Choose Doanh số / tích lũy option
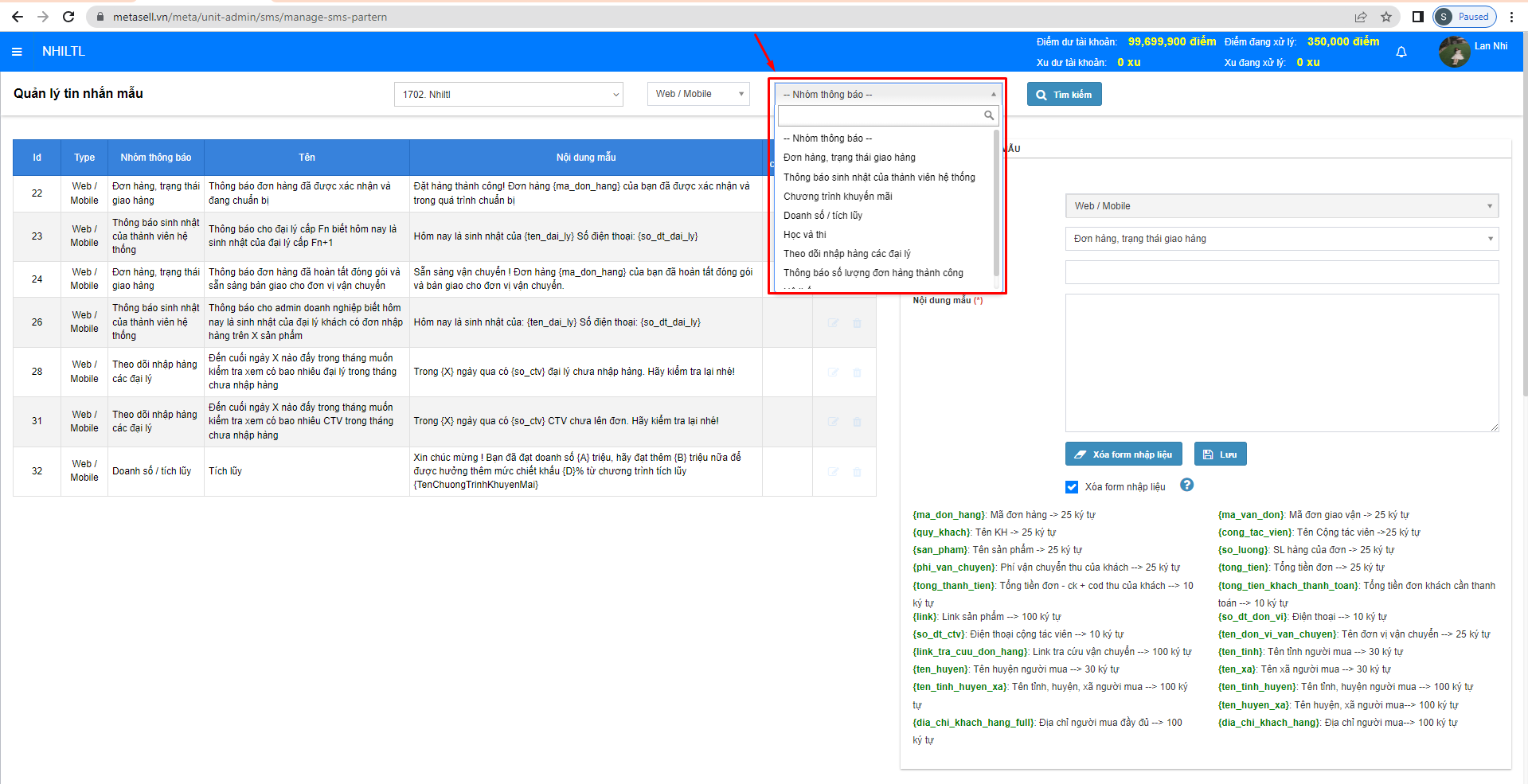Viewport: 1528px width, 784px height. pyautogui.click(x=823, y=216)
